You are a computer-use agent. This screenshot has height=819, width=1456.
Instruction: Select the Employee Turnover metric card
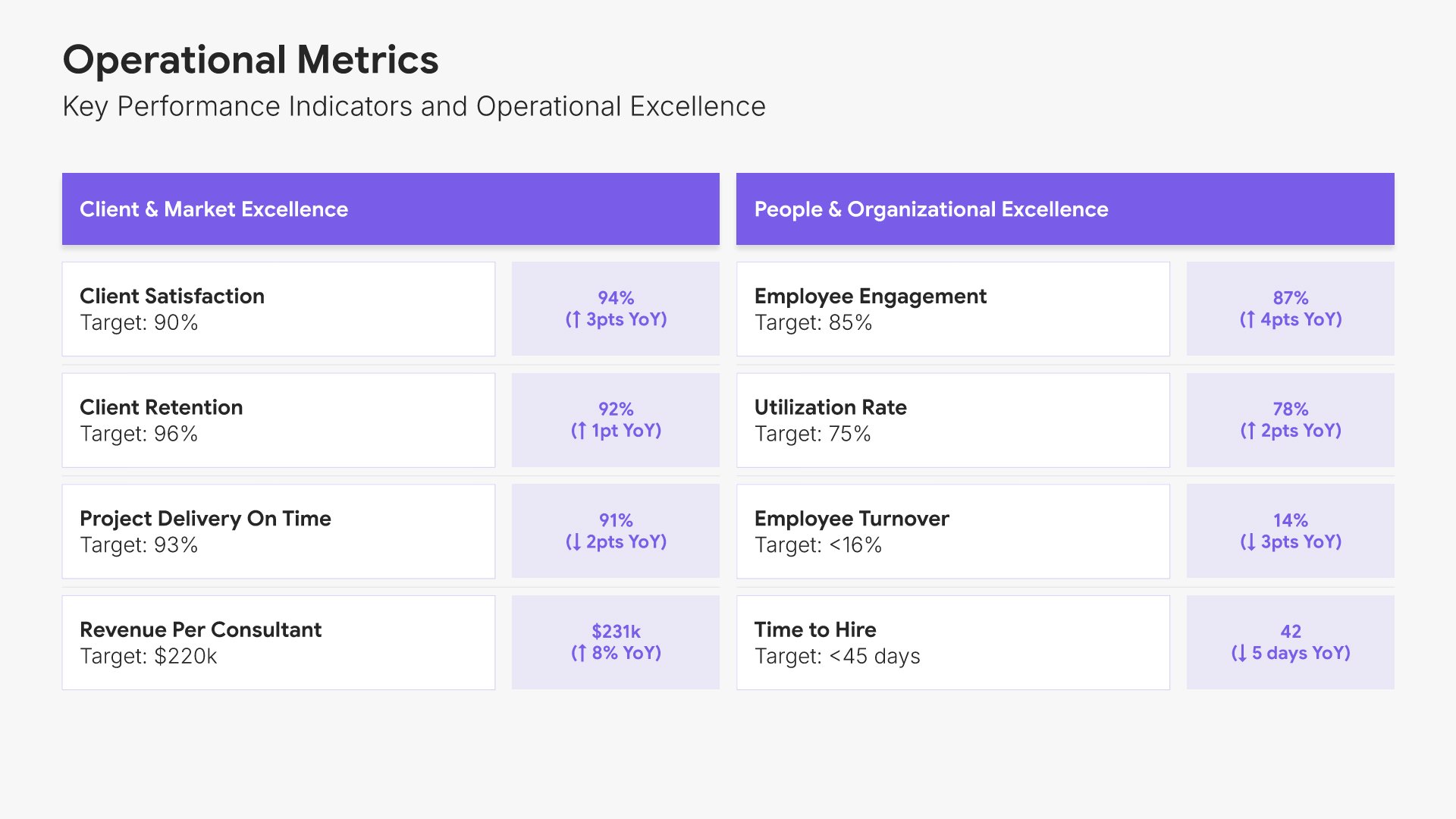click(x=952, y=532)
